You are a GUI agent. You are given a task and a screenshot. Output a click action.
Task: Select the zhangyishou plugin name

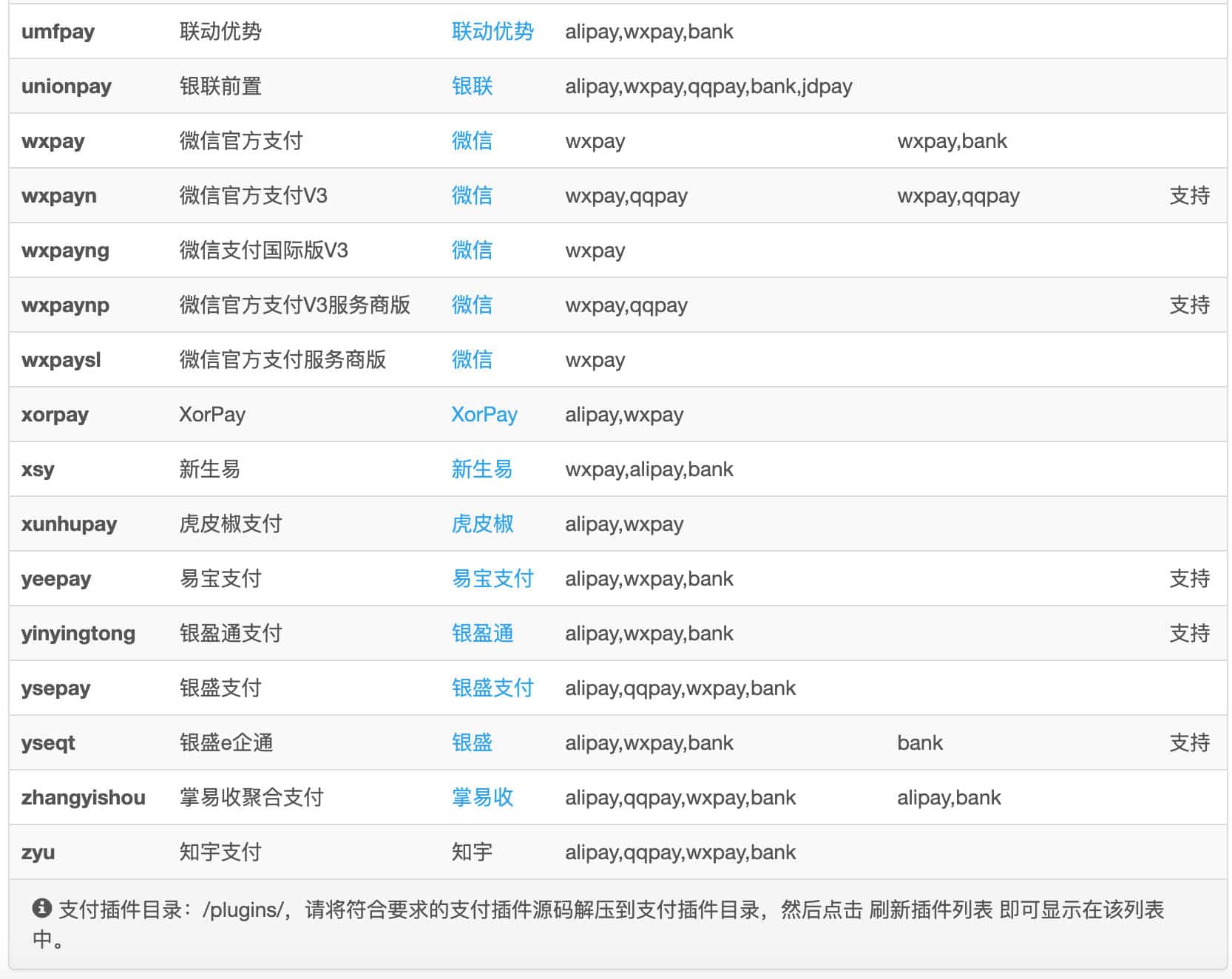[84, 798]
